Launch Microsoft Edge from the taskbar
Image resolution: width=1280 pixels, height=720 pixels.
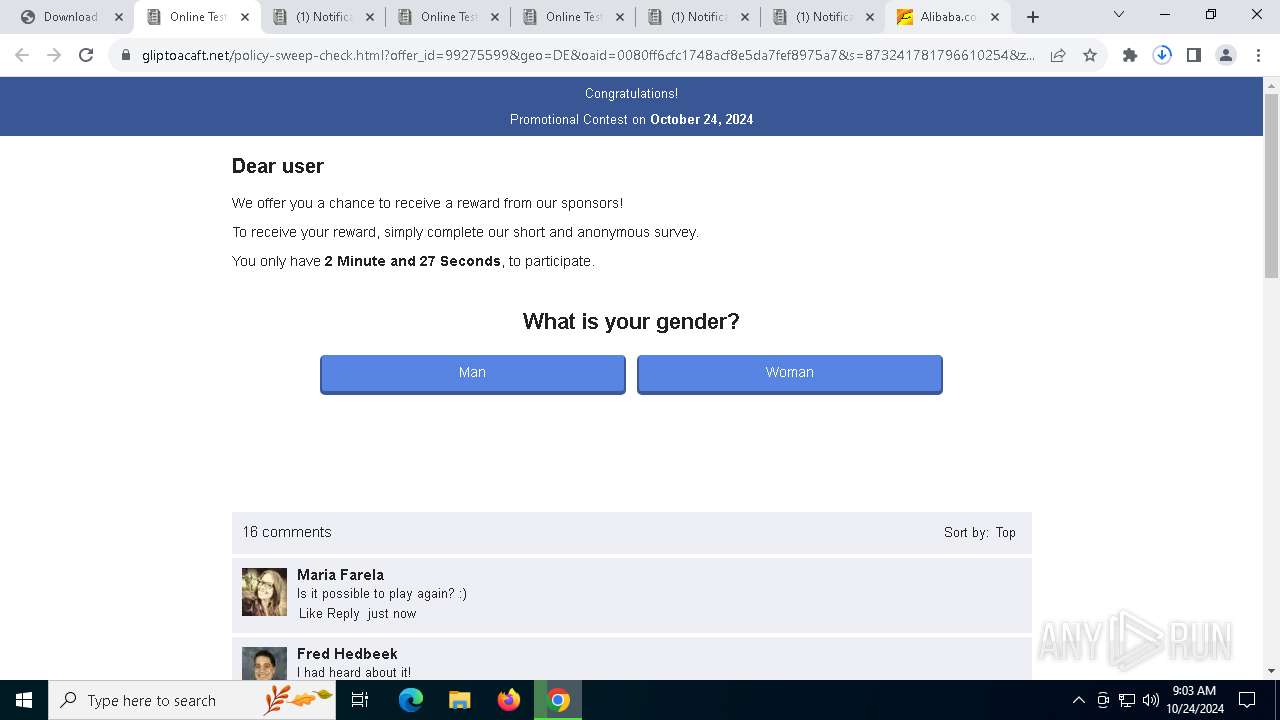click(x=411, y=700)
